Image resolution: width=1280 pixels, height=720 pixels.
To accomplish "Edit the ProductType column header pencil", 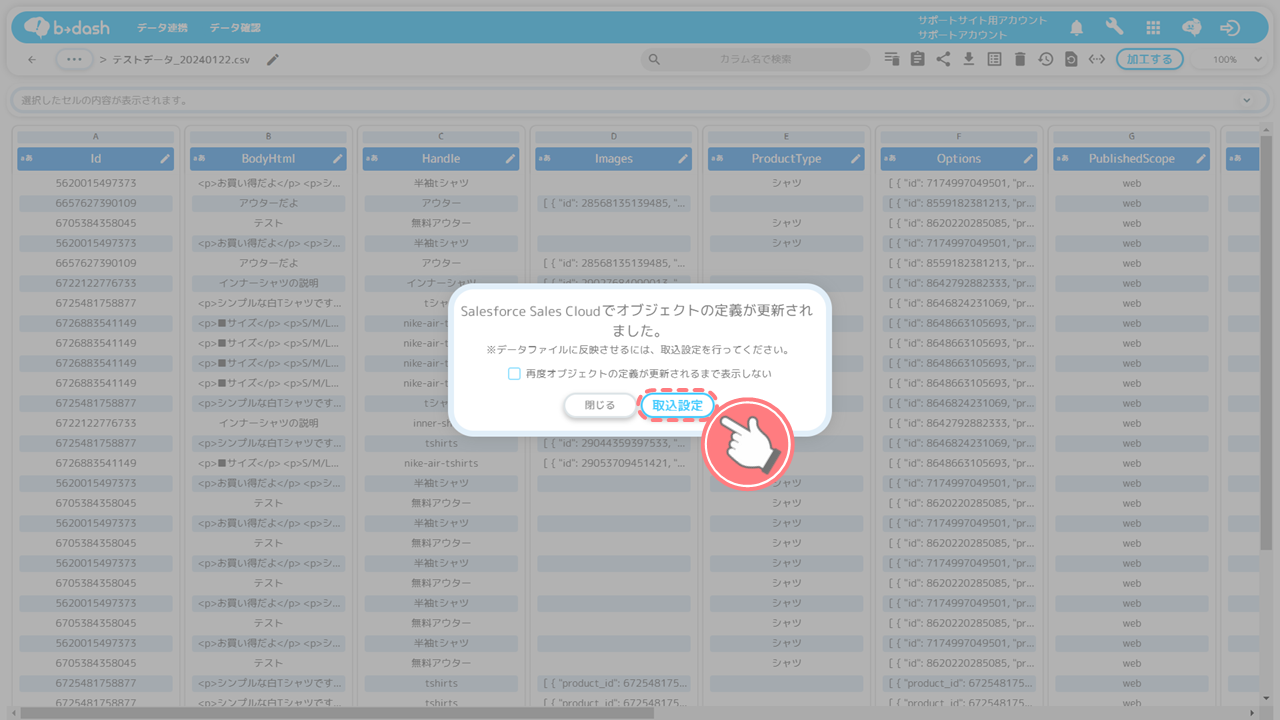I will (856, 158).
